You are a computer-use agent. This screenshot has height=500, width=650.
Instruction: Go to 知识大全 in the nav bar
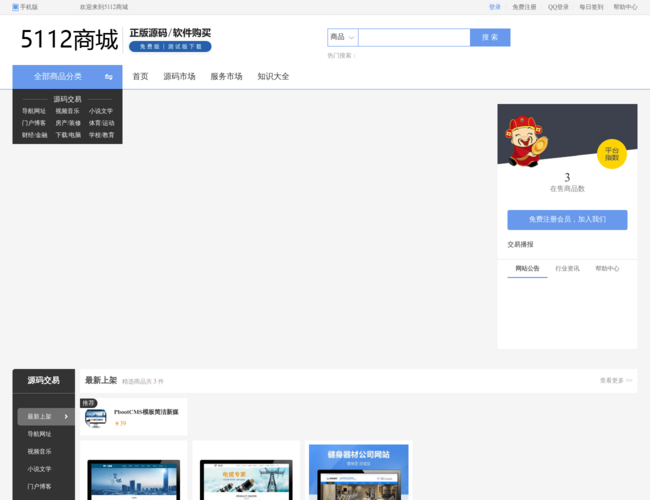(x=273, y=77)
